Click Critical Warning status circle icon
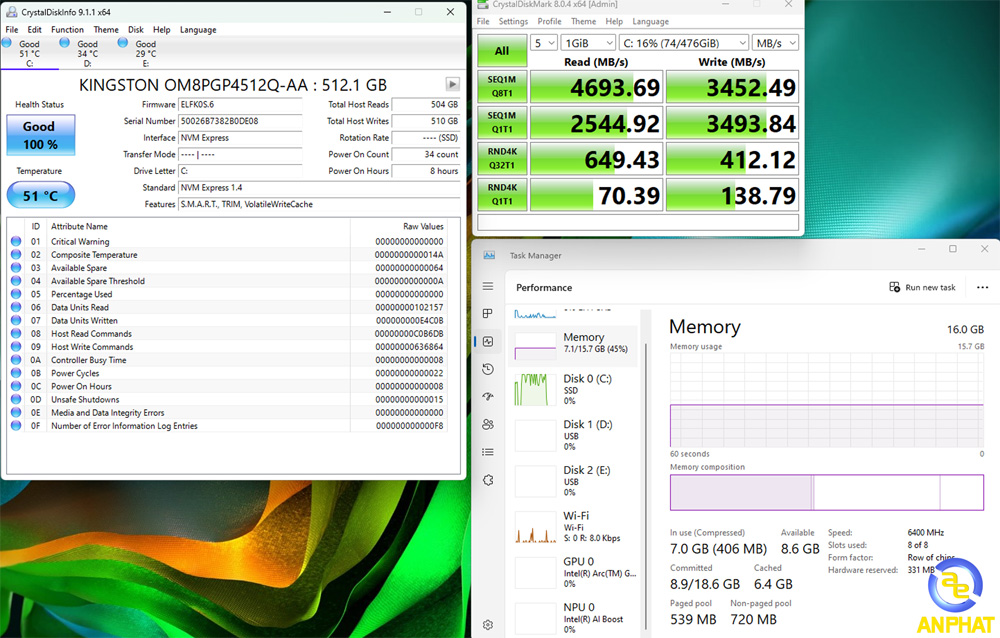The width and height of the screenshot is (1000, 638). point(16,241)
